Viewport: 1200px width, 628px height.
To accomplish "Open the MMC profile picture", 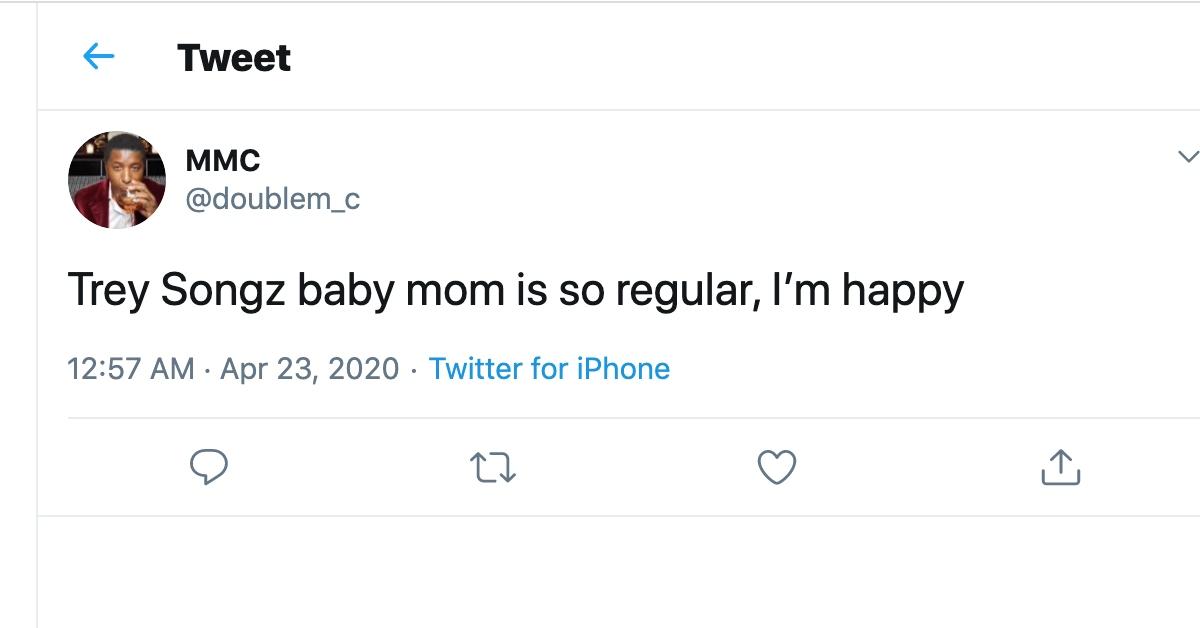I will pyautogui.click(x=117, y=180).
